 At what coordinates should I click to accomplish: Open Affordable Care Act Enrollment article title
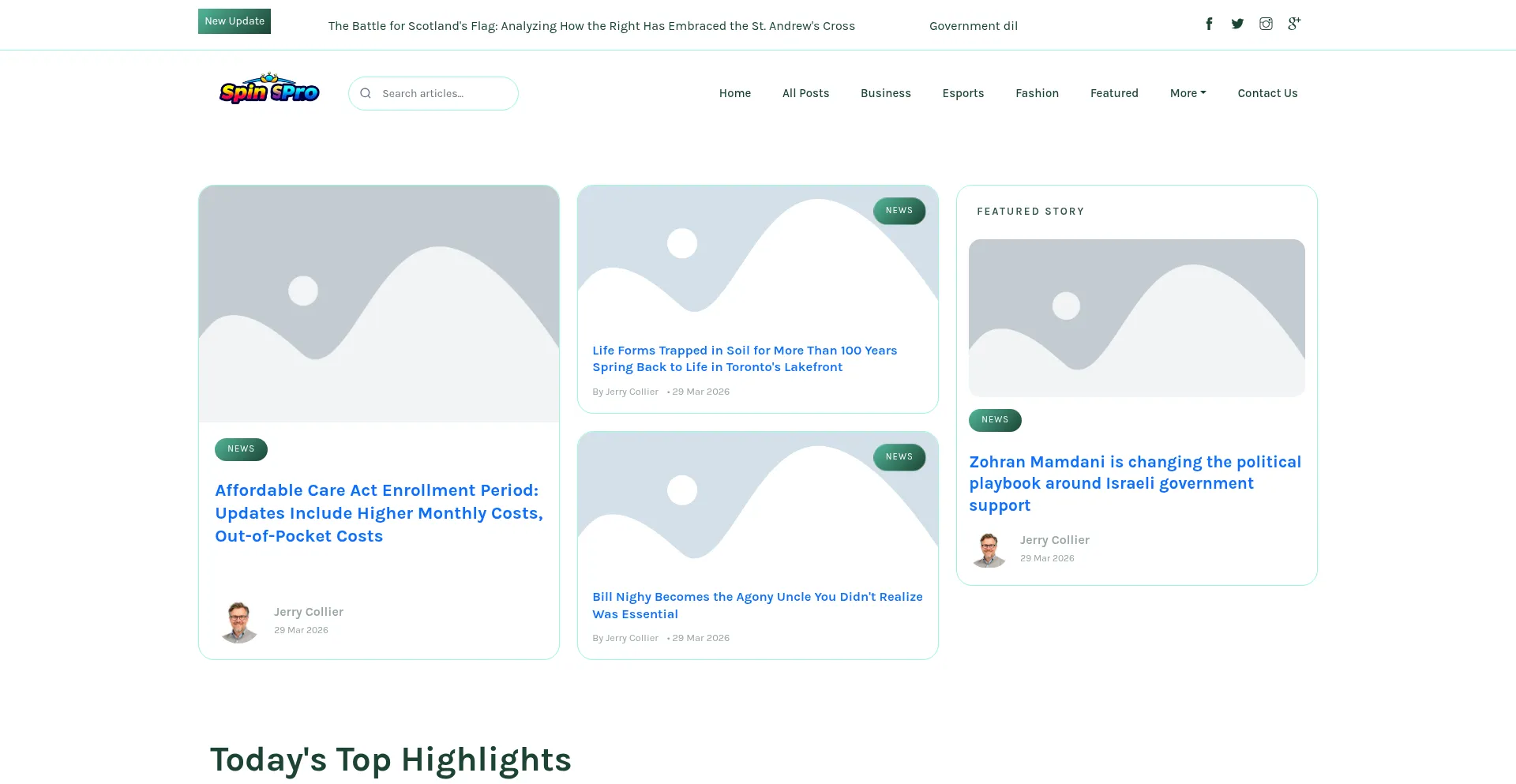379,513
